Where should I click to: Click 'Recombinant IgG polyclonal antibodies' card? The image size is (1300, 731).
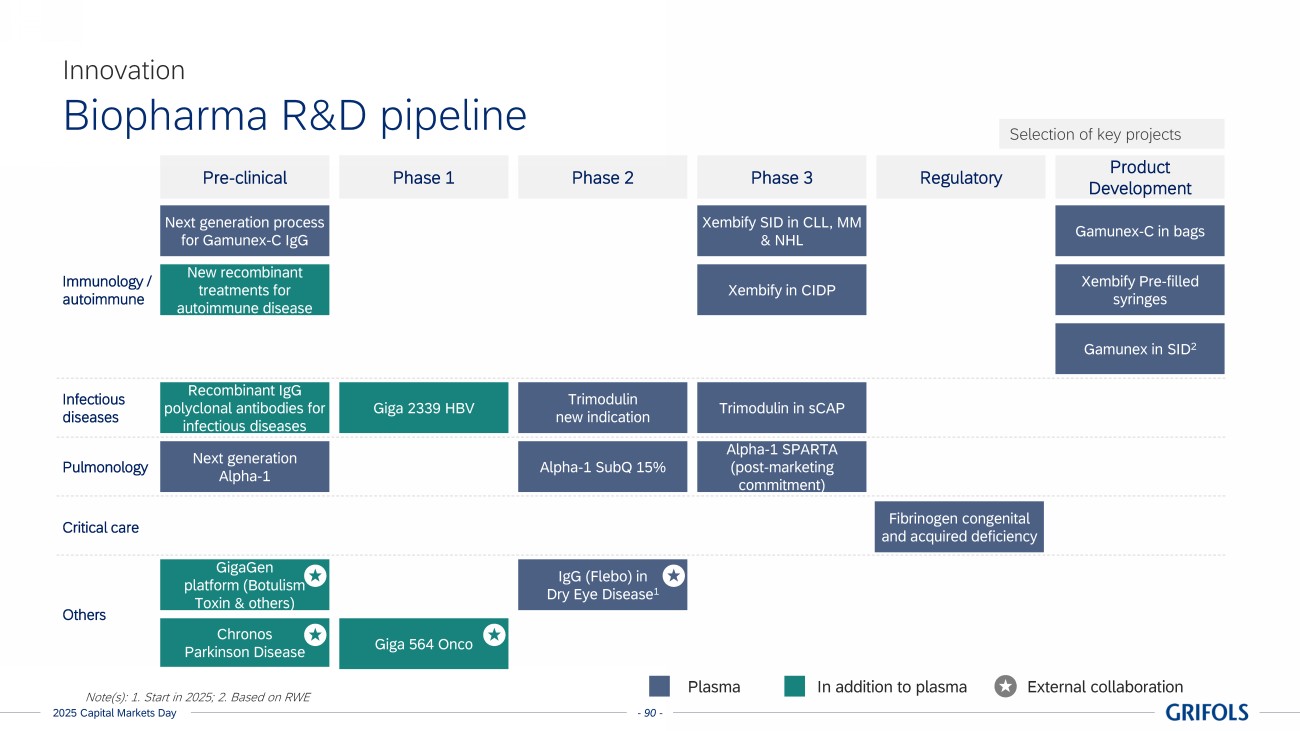245,408
